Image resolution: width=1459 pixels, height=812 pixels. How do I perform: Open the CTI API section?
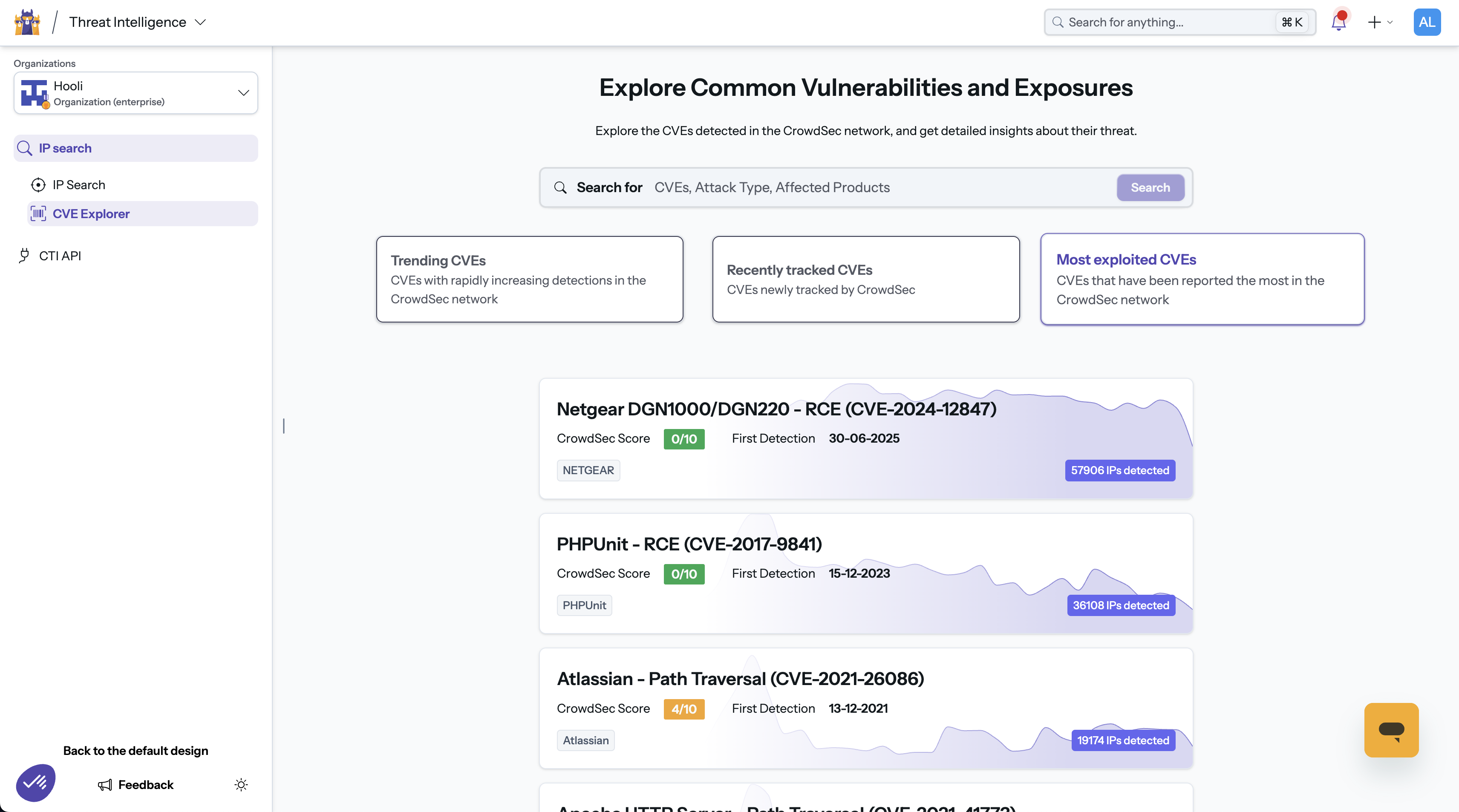click(x=60, y=255)
